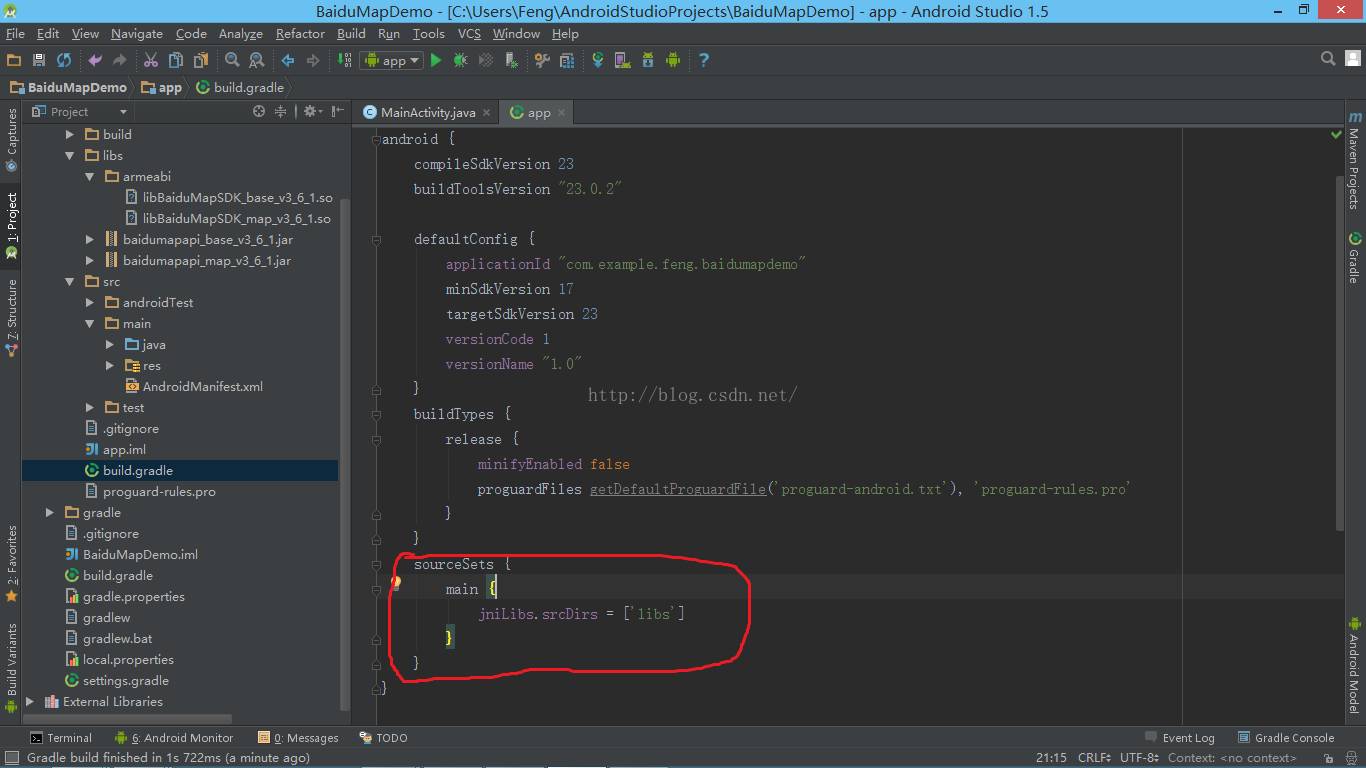Cut selection with scissors icon
The image size is (1366, 768).
pyautogui.click(x=151, y=60)
